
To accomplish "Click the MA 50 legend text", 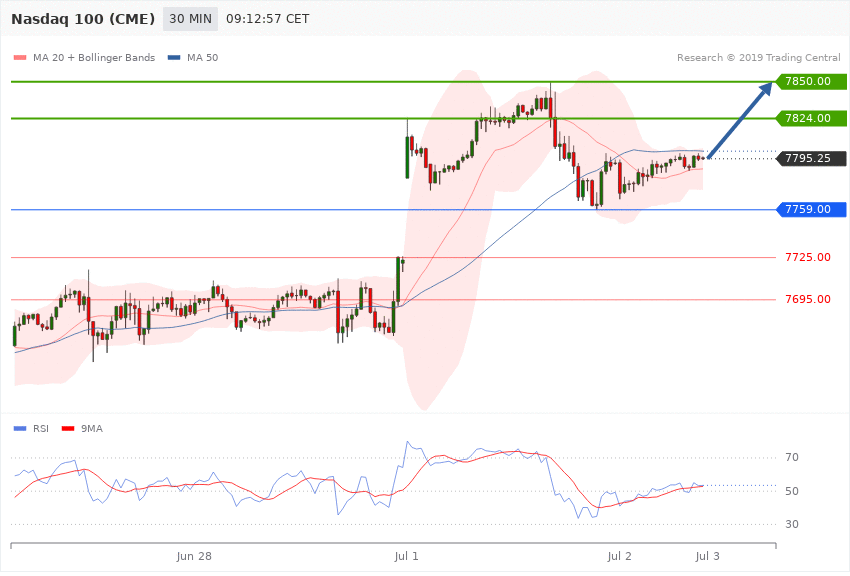I will pos(202,57).
